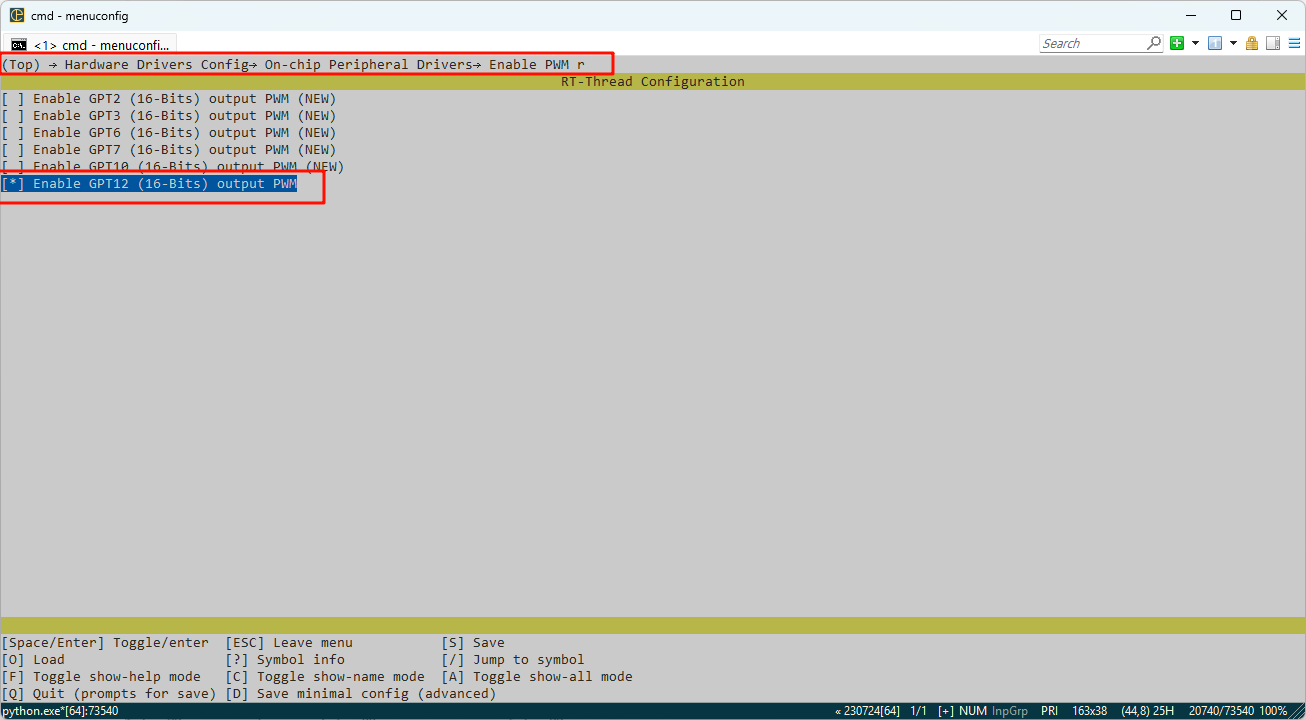
Task: Toggle Enable GPT7 (16-Bits) output PWM
Action: [168, 150]
